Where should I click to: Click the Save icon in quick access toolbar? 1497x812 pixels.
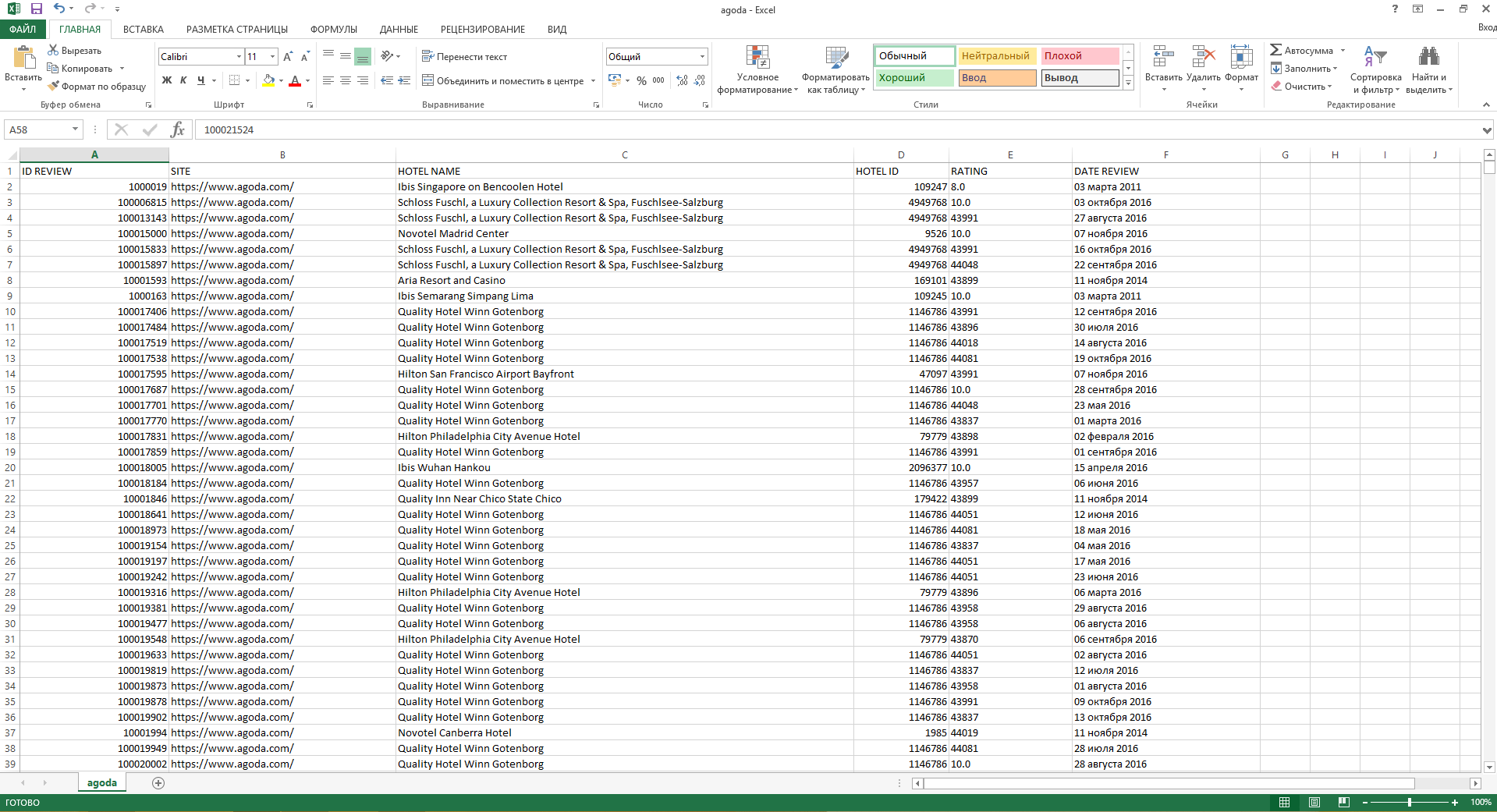37,9
